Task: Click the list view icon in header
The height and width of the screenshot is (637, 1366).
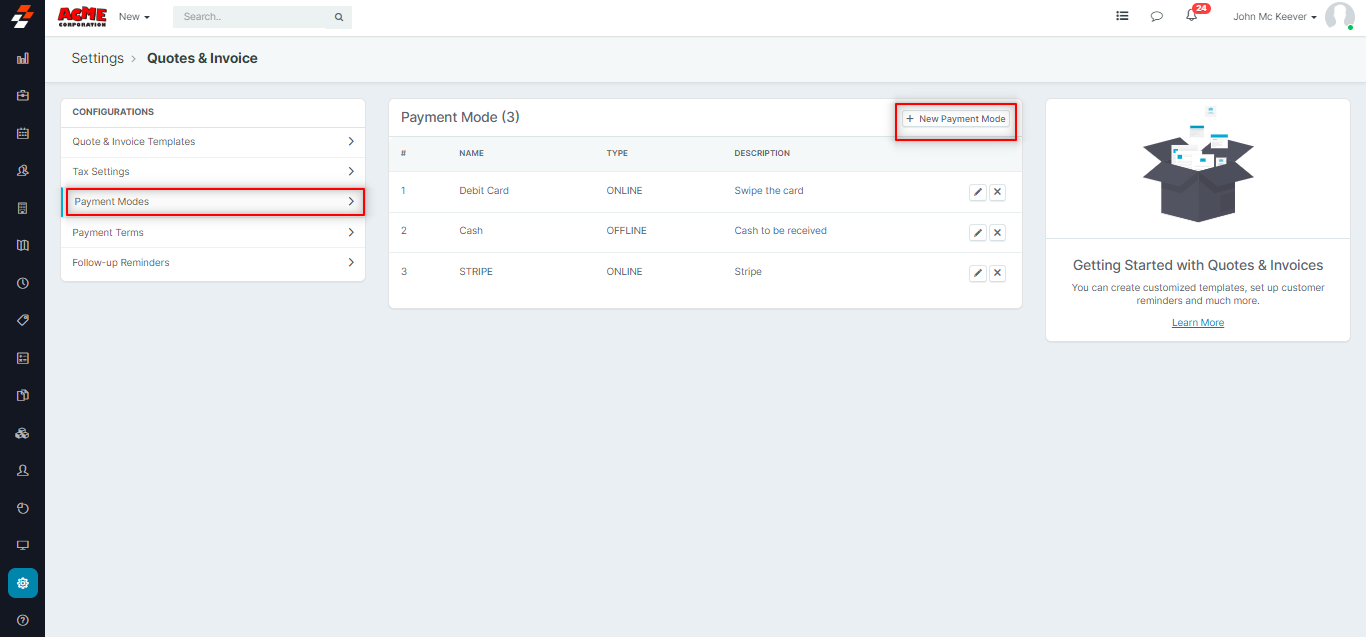Action: pos(1122,17)
